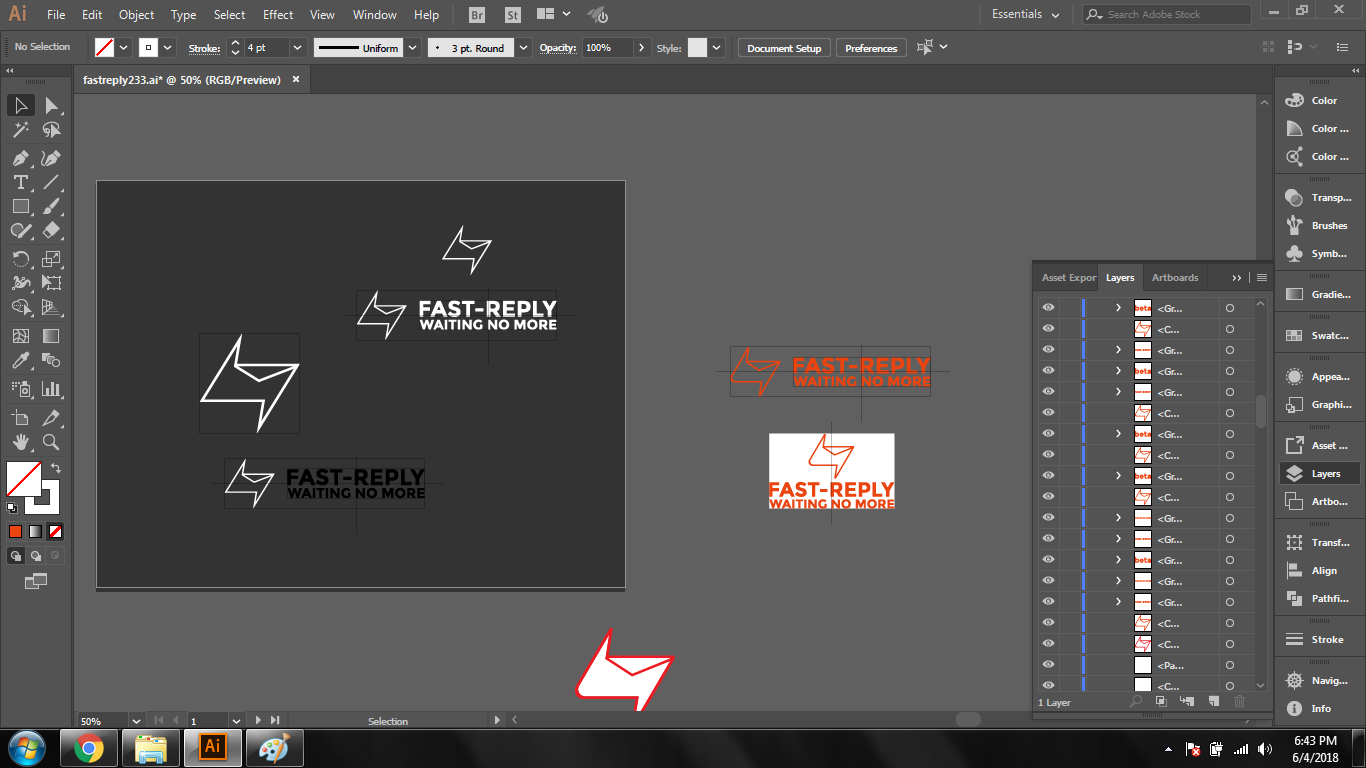Click the Fill box in the toolbox
1366x768 pixels.
tap(23, 479)
